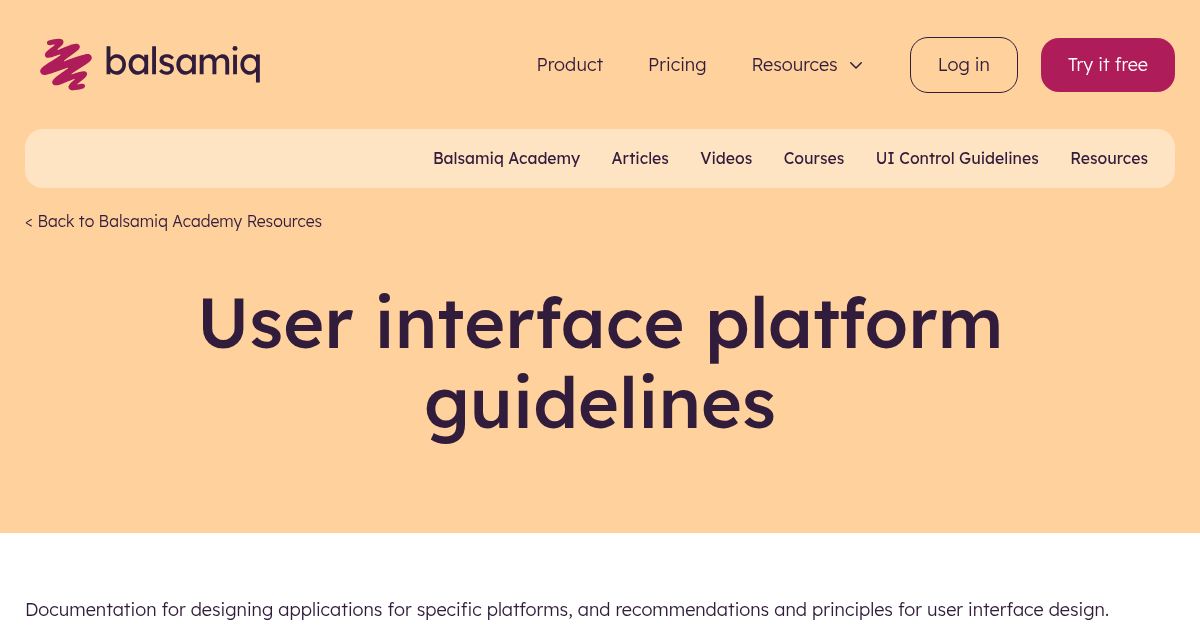This screenshot has width=1200, height=627.
Task: Open the Resources dropdown chevron
Action: 856,65
